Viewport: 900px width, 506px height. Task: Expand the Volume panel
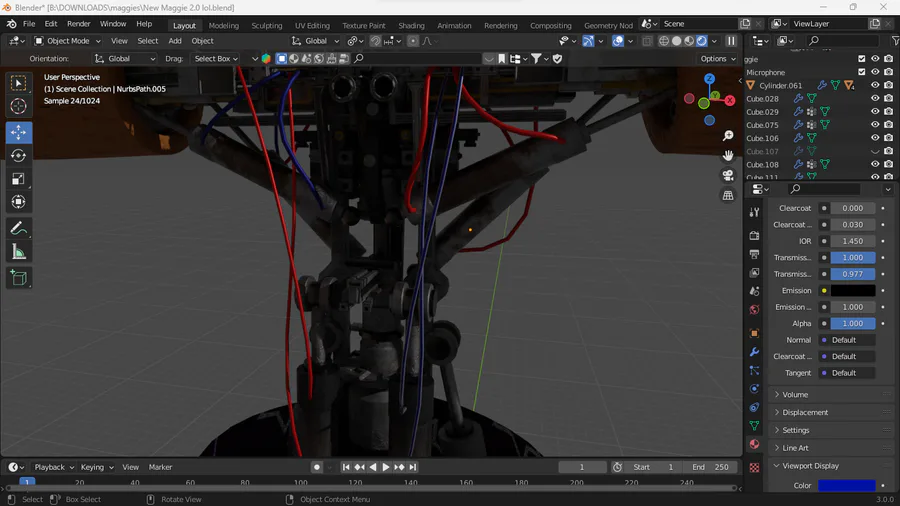point(795,394)
